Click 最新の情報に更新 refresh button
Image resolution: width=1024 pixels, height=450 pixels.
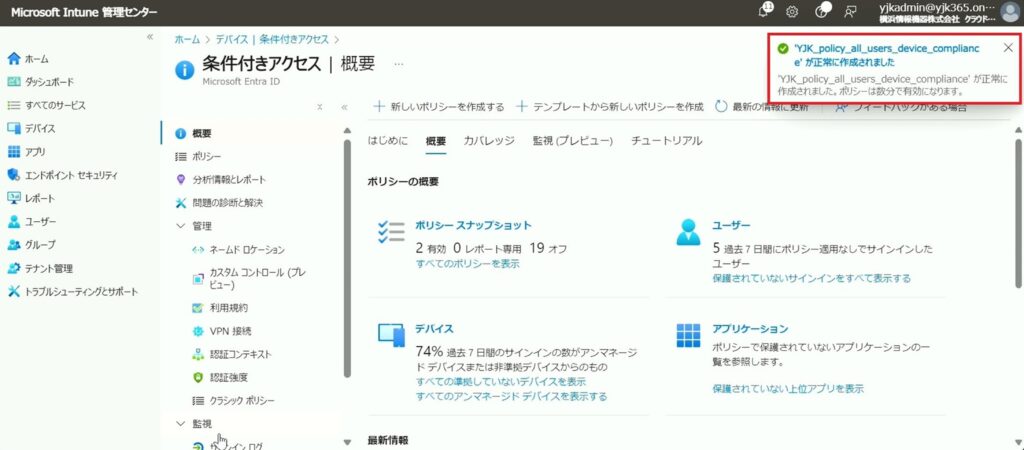click(763, 106)
